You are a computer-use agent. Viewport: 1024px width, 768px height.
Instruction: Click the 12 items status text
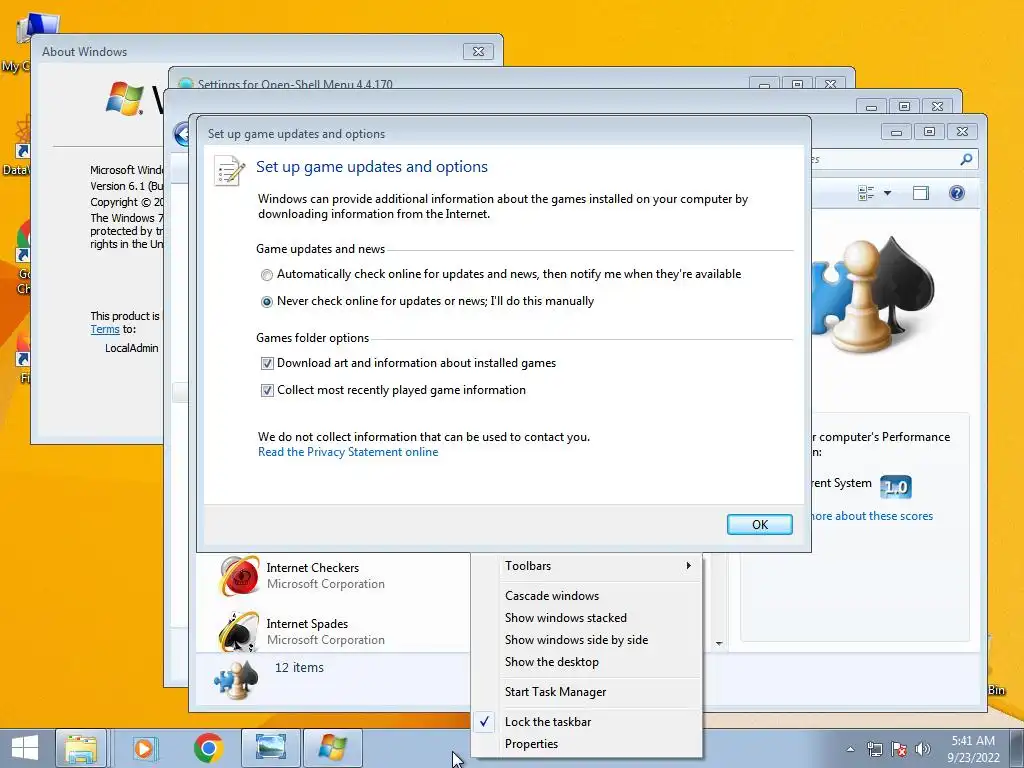tap(299, 667)
